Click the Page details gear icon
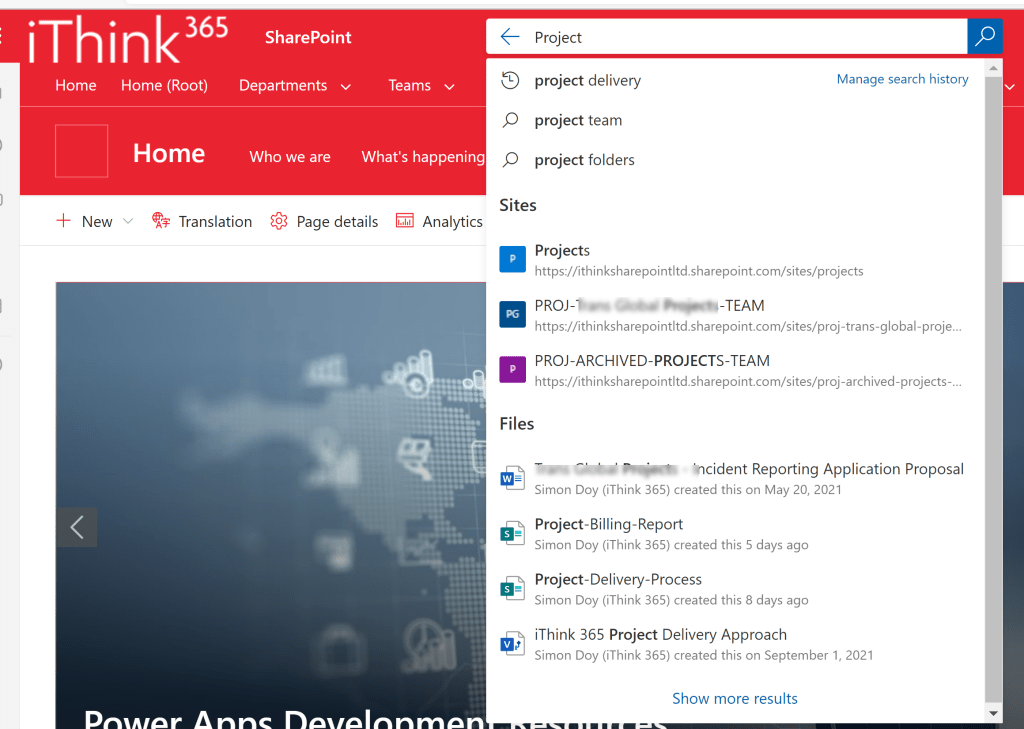Viewport: 1024px width, 729px height. click(279, 221)
